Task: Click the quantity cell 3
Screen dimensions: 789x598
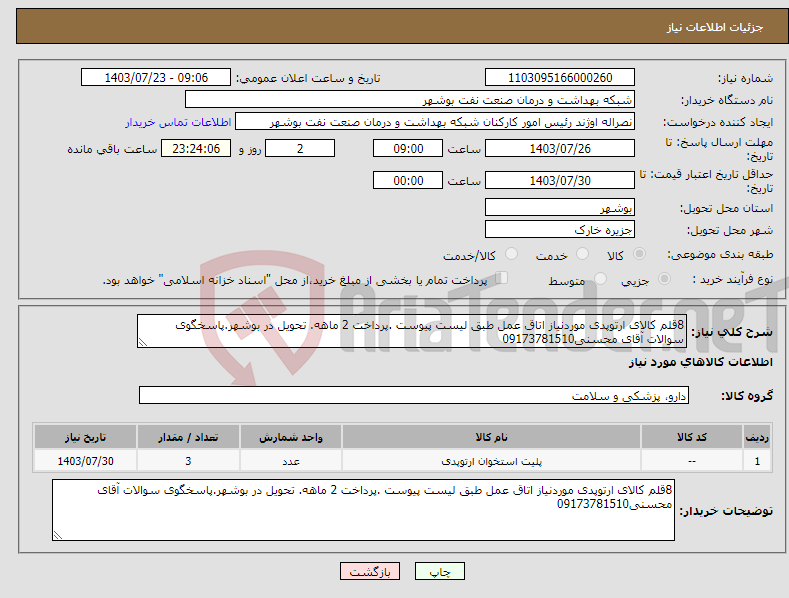Action: point(188,461)
